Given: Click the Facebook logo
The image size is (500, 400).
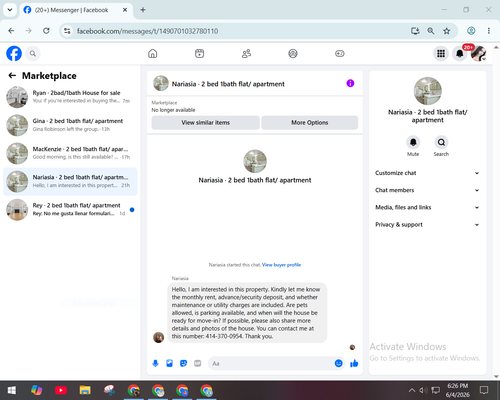Looking at the screenshot, I should [x=14, y=53].
